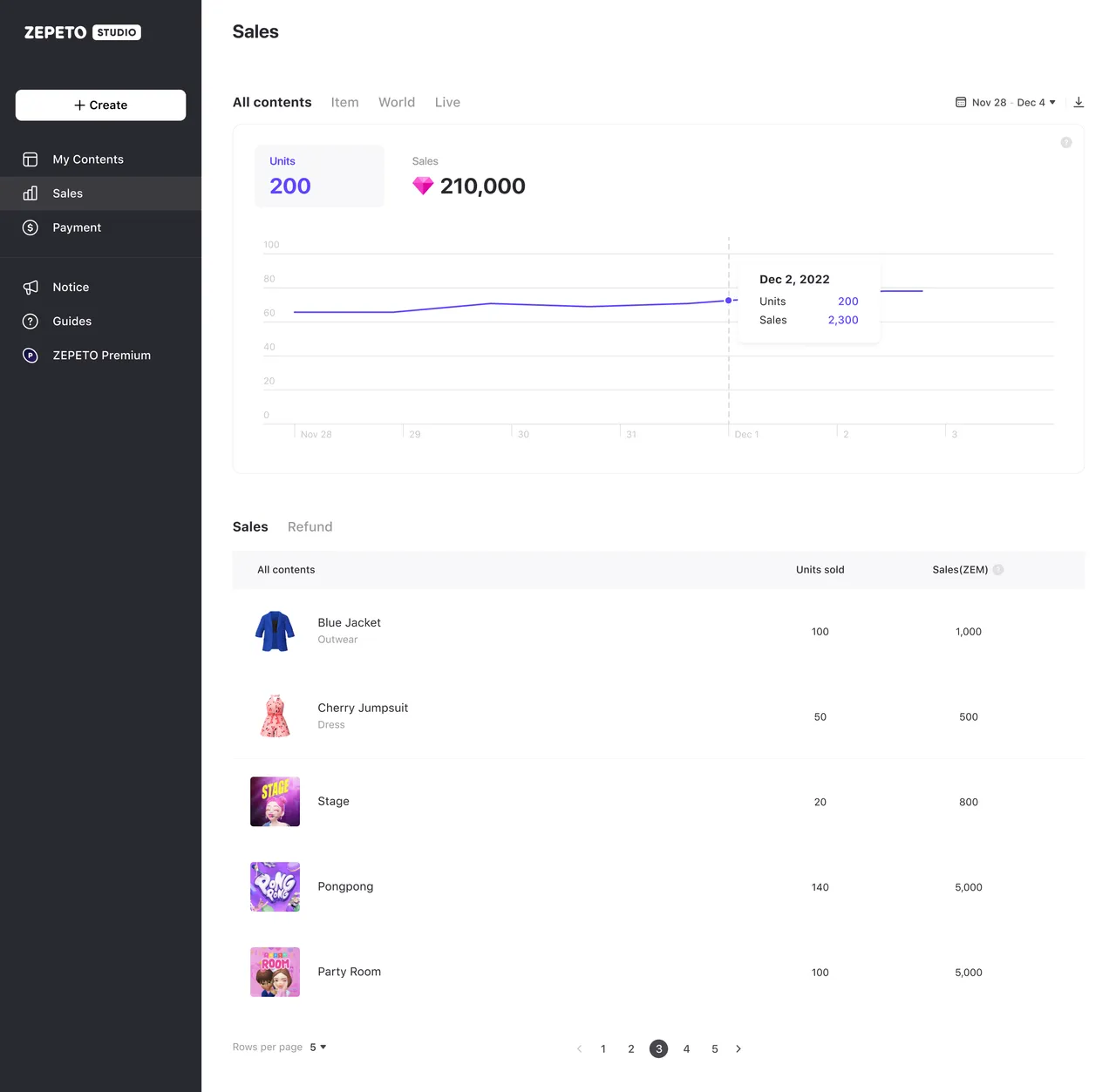
Task: Select the ZEPETO Premium icon
Action: pyautogui.click(x=31, y=356)
